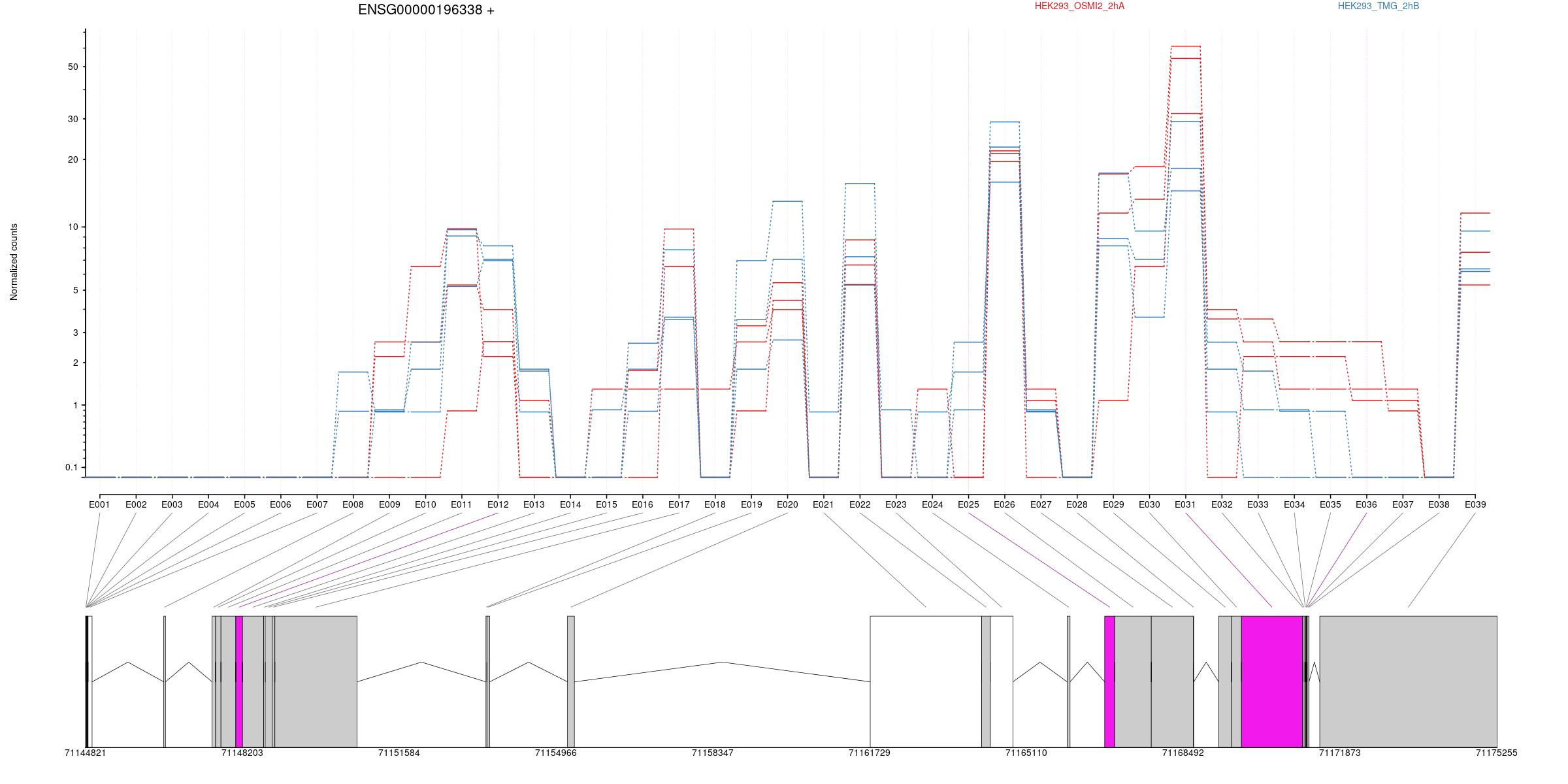Click exon label E001
Viewport: 1568px width, 784px height.
(99, 504)
